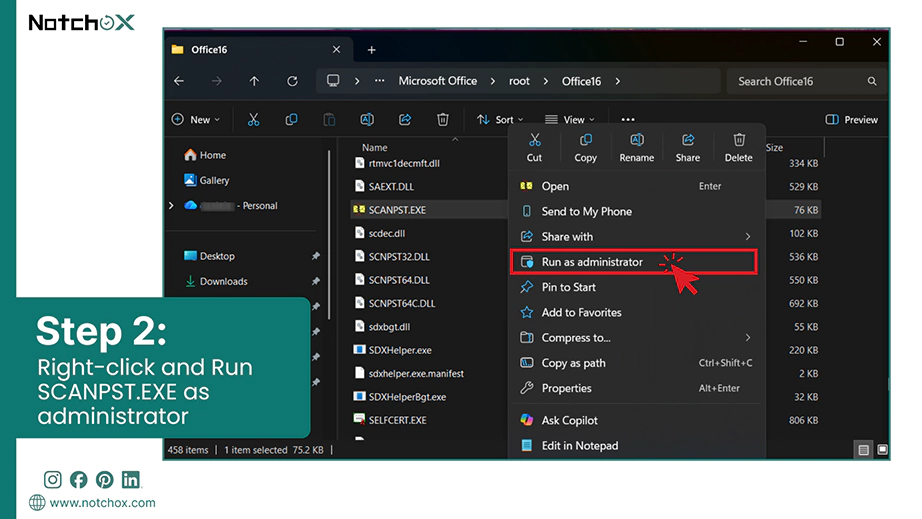Image resolution: width=922 pixels, height=519 pixels.
Task: Select the file SAEXT.DLL
Action: [385, 186]
